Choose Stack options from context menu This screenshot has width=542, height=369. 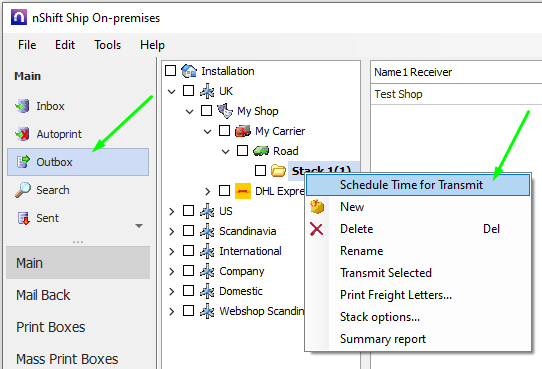tap(418, 317)
